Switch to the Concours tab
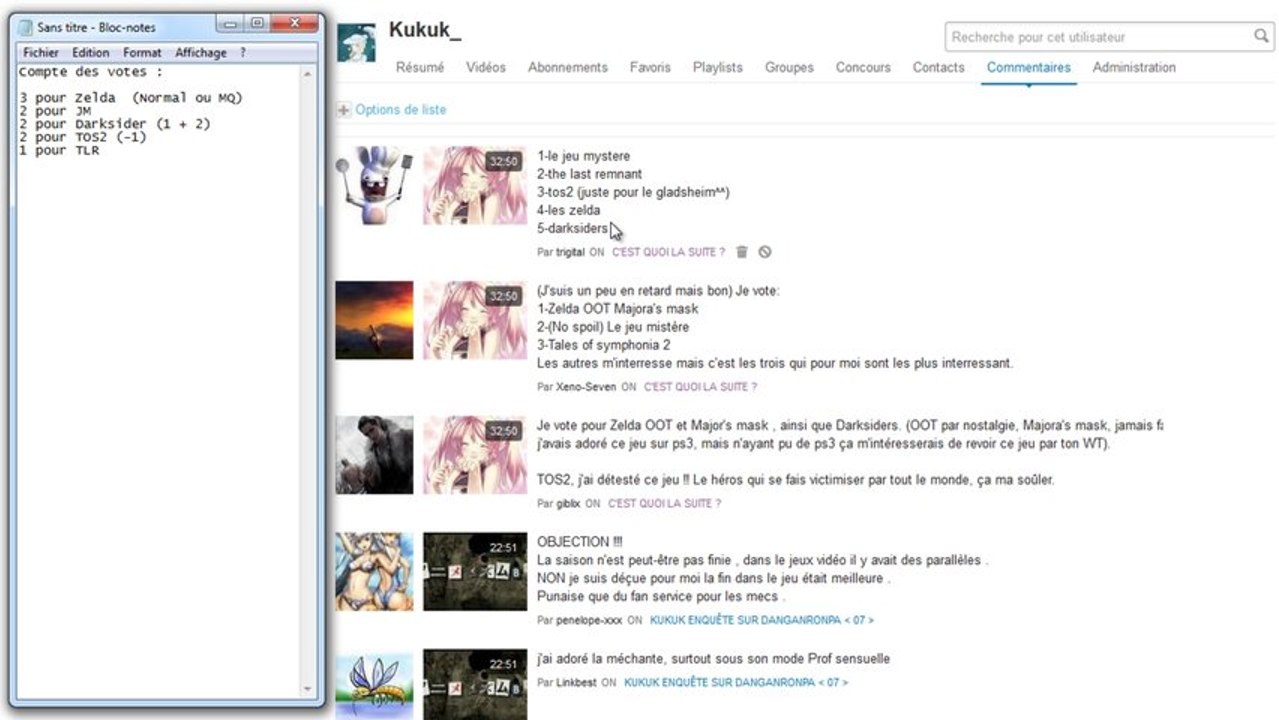 (863, 68)
